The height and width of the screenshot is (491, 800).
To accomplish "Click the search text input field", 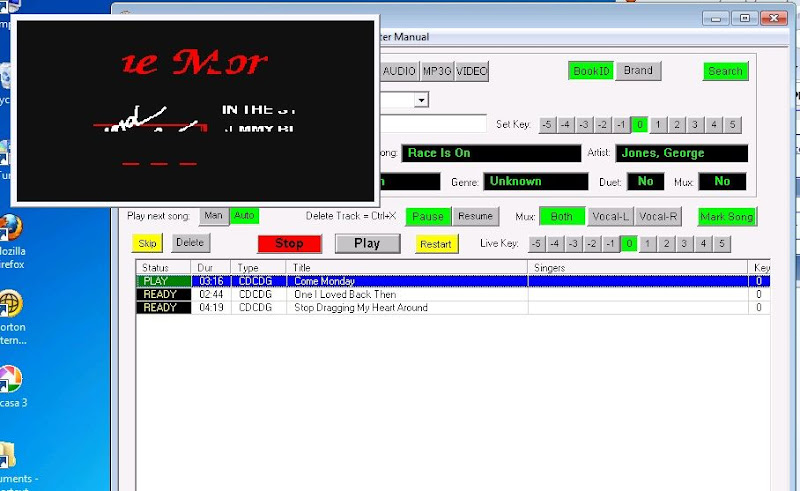I will pos(434,124).
